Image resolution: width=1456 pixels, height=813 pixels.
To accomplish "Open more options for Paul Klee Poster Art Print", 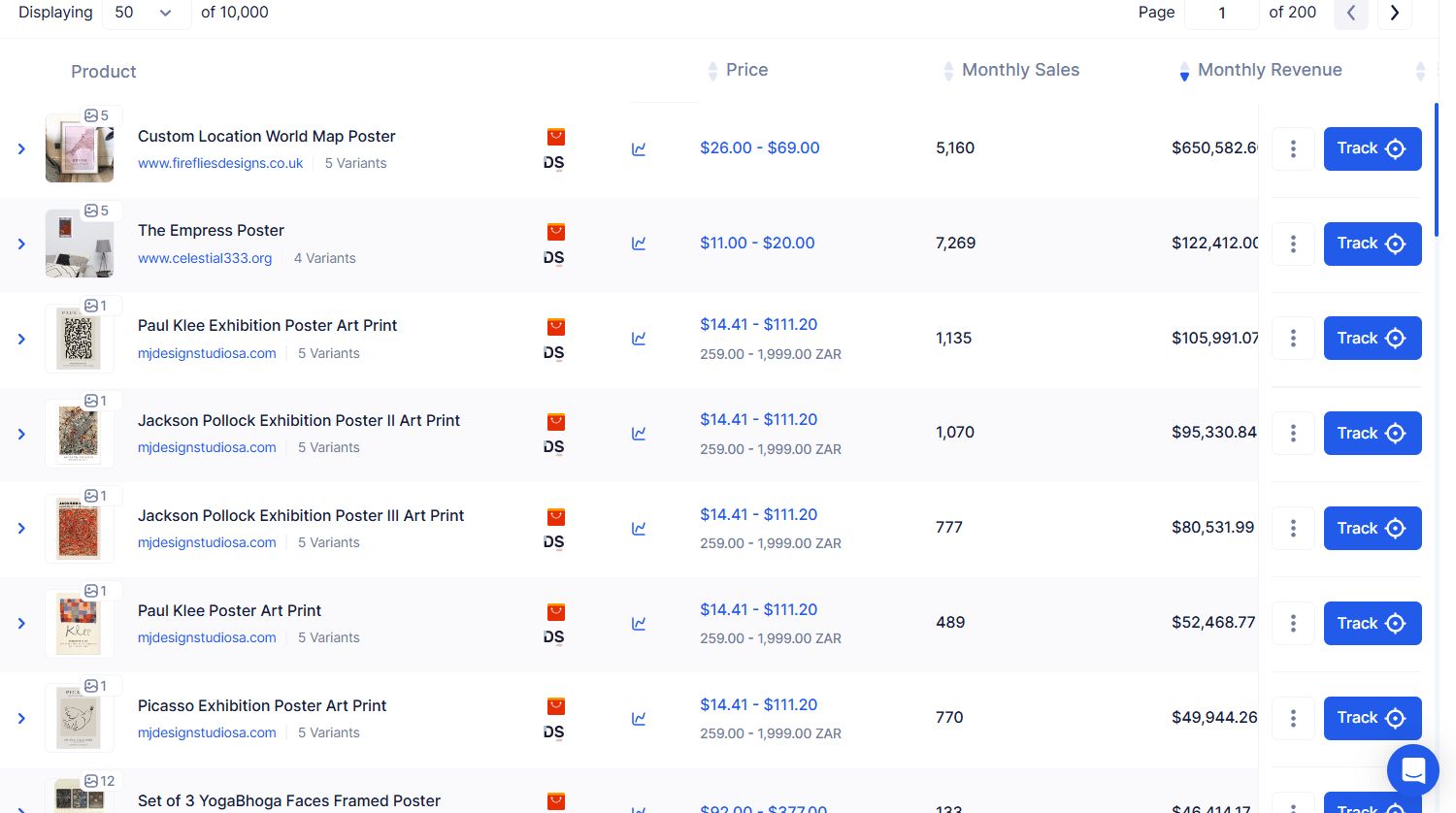I will tap(1293, 623).
